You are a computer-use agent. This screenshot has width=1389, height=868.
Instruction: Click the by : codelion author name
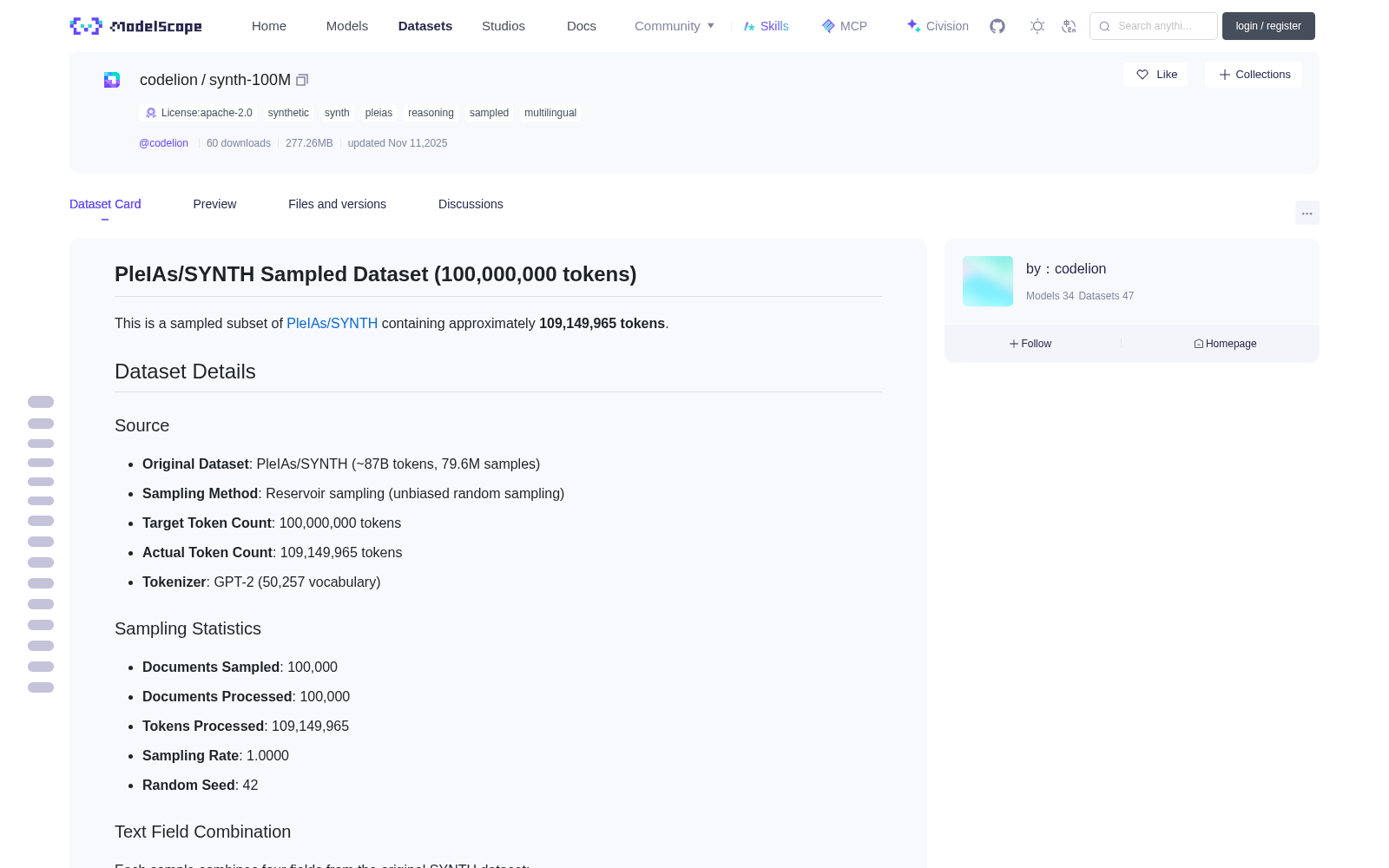(x=1066, y=269)
